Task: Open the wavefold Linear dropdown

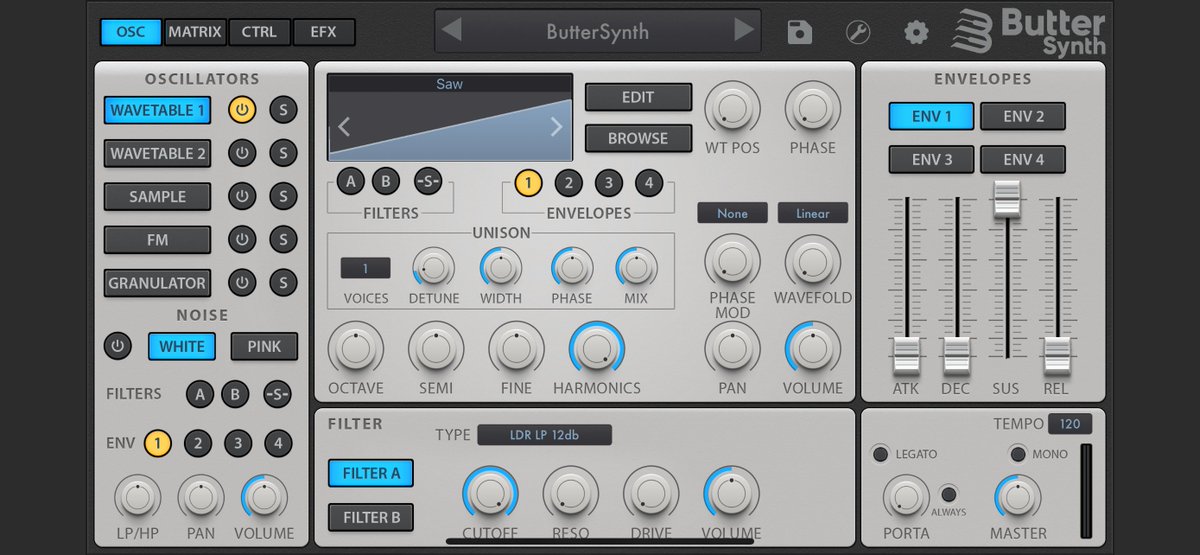Action: pyautogui.click(x=812, y=213)
